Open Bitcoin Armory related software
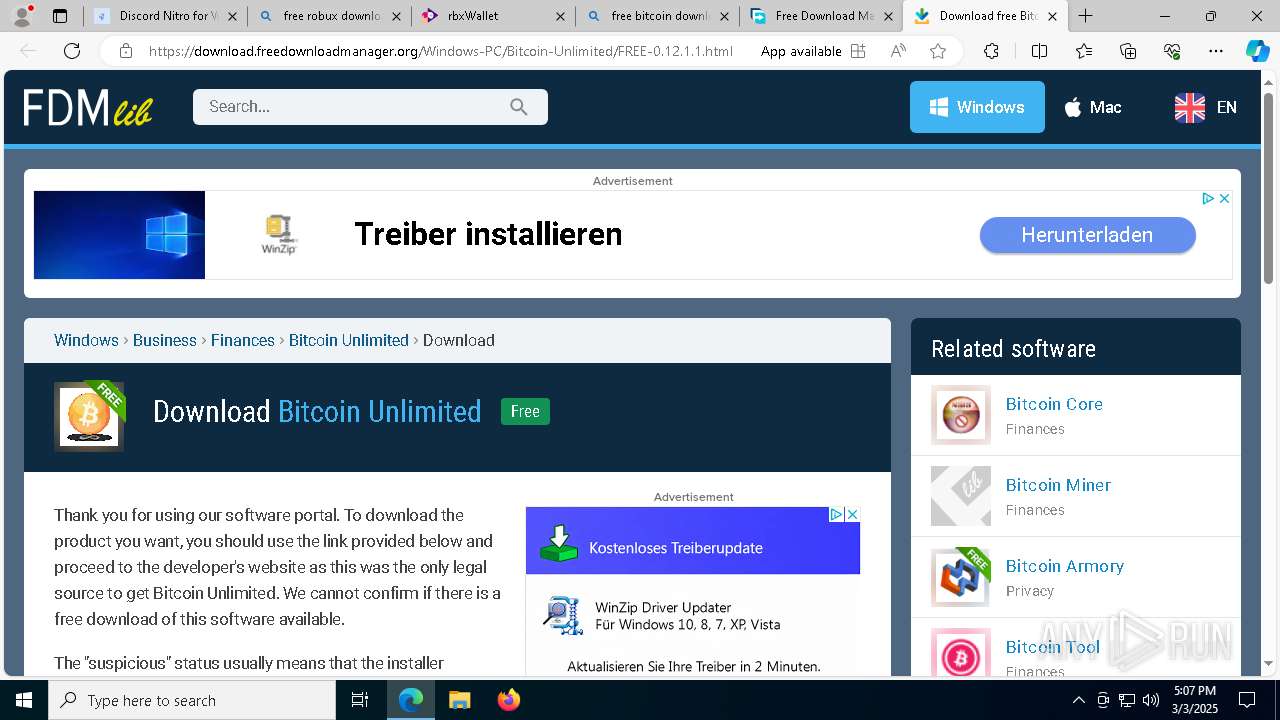 1065,566
